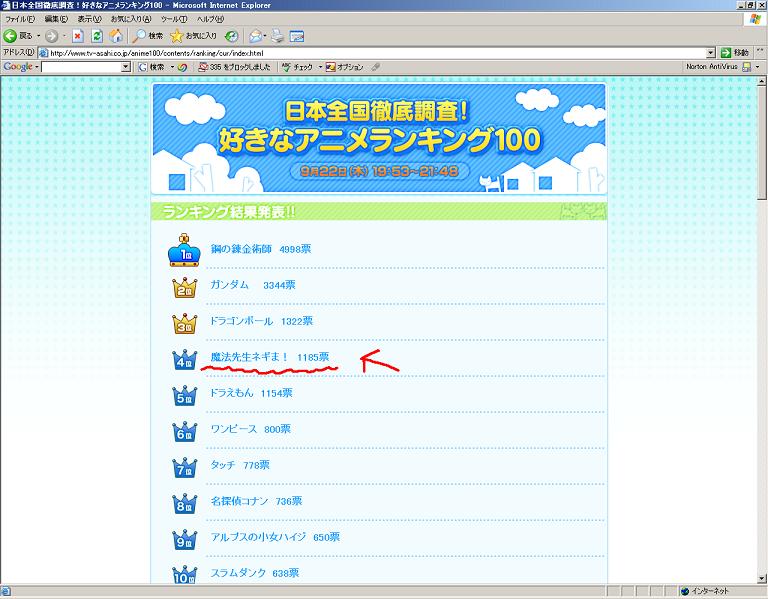Print the page with the printer icon
The height and width of the screenshot is (599, 768).
coord(278,36)
